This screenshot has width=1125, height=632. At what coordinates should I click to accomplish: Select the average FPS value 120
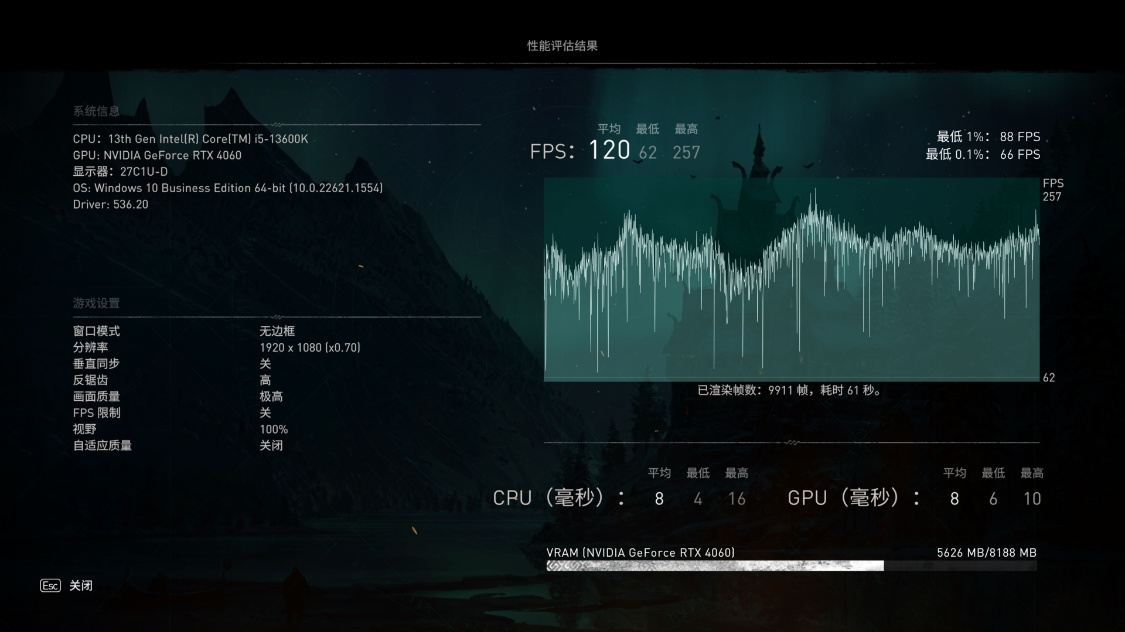point(609,150)
